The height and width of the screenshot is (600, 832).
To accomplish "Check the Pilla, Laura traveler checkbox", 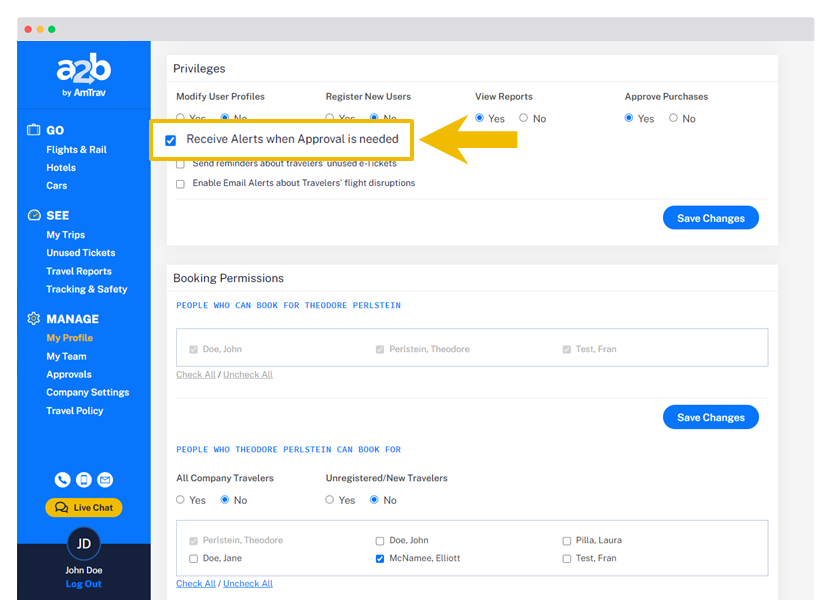I will pos(567,541).
